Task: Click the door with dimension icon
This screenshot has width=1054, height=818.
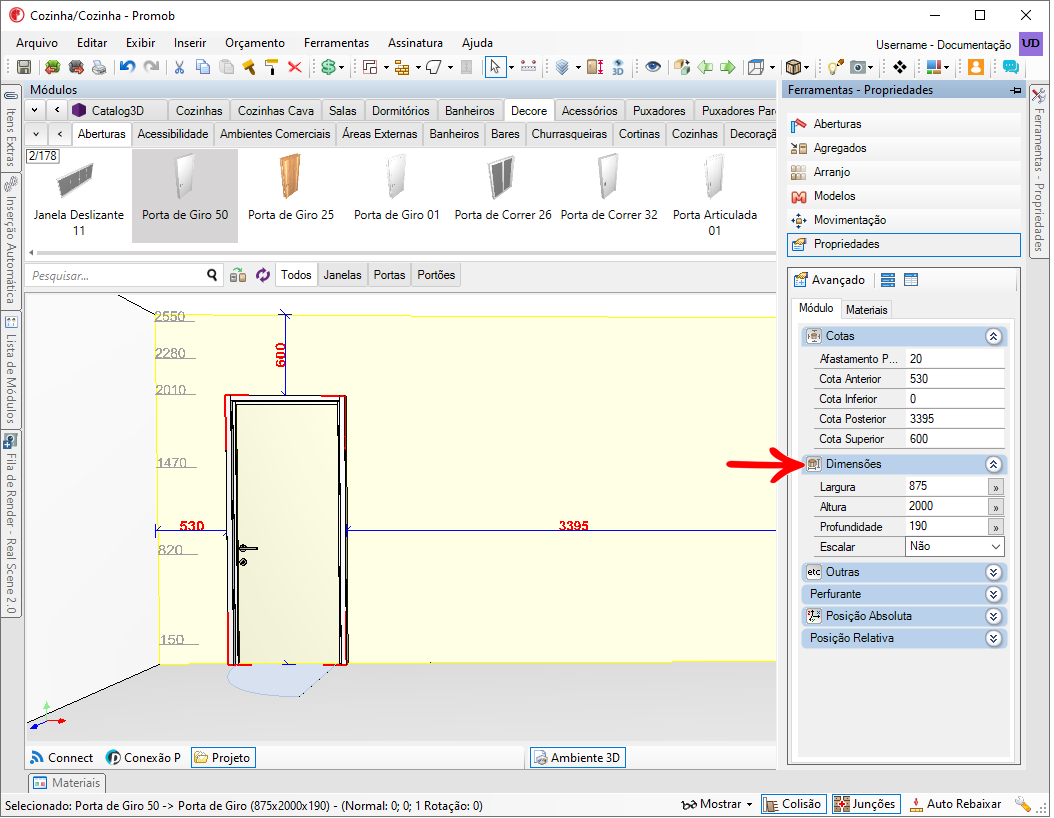Action: tap(595, 67)
